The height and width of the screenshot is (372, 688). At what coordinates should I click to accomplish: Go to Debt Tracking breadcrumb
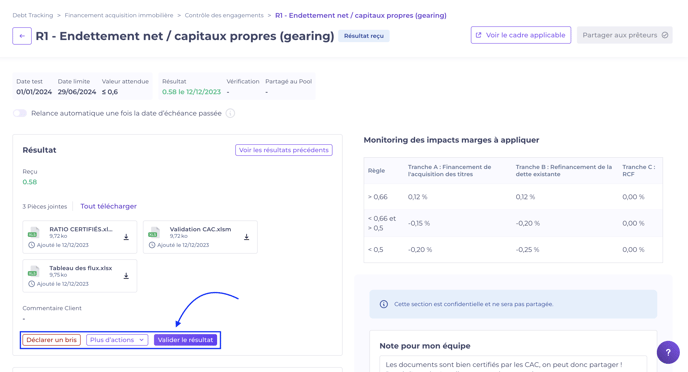click(32, 15)
